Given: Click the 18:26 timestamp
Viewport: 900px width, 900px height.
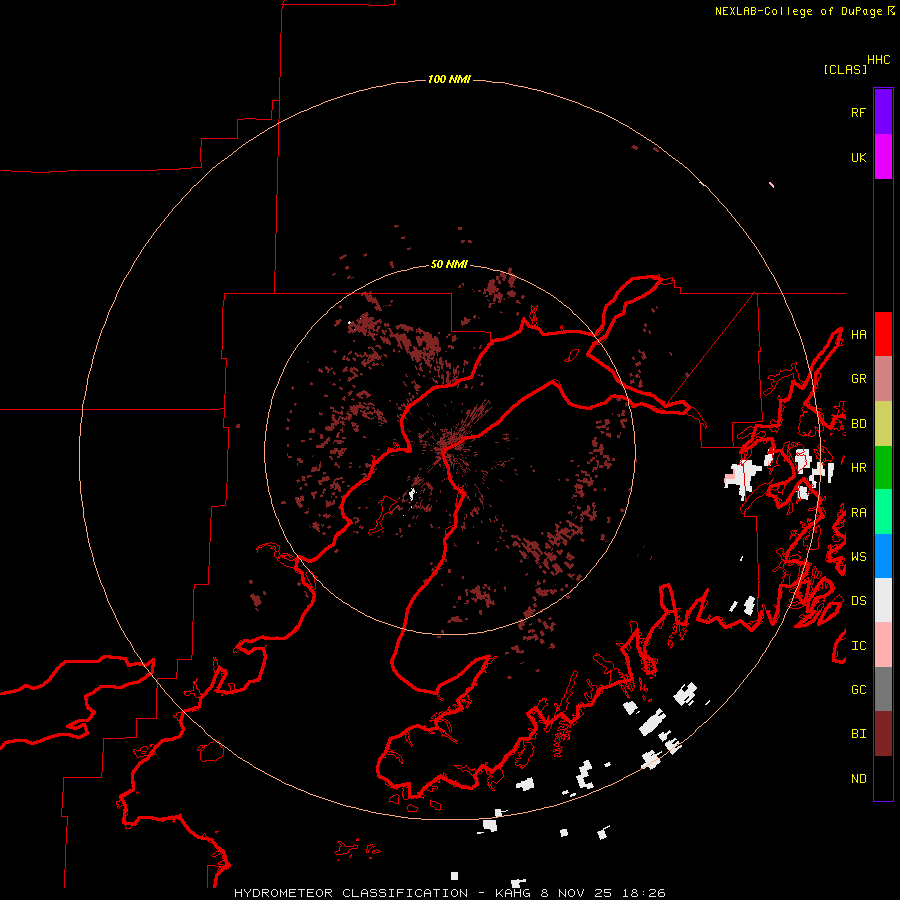Looking at the screenshot, I should pos(644,893).
